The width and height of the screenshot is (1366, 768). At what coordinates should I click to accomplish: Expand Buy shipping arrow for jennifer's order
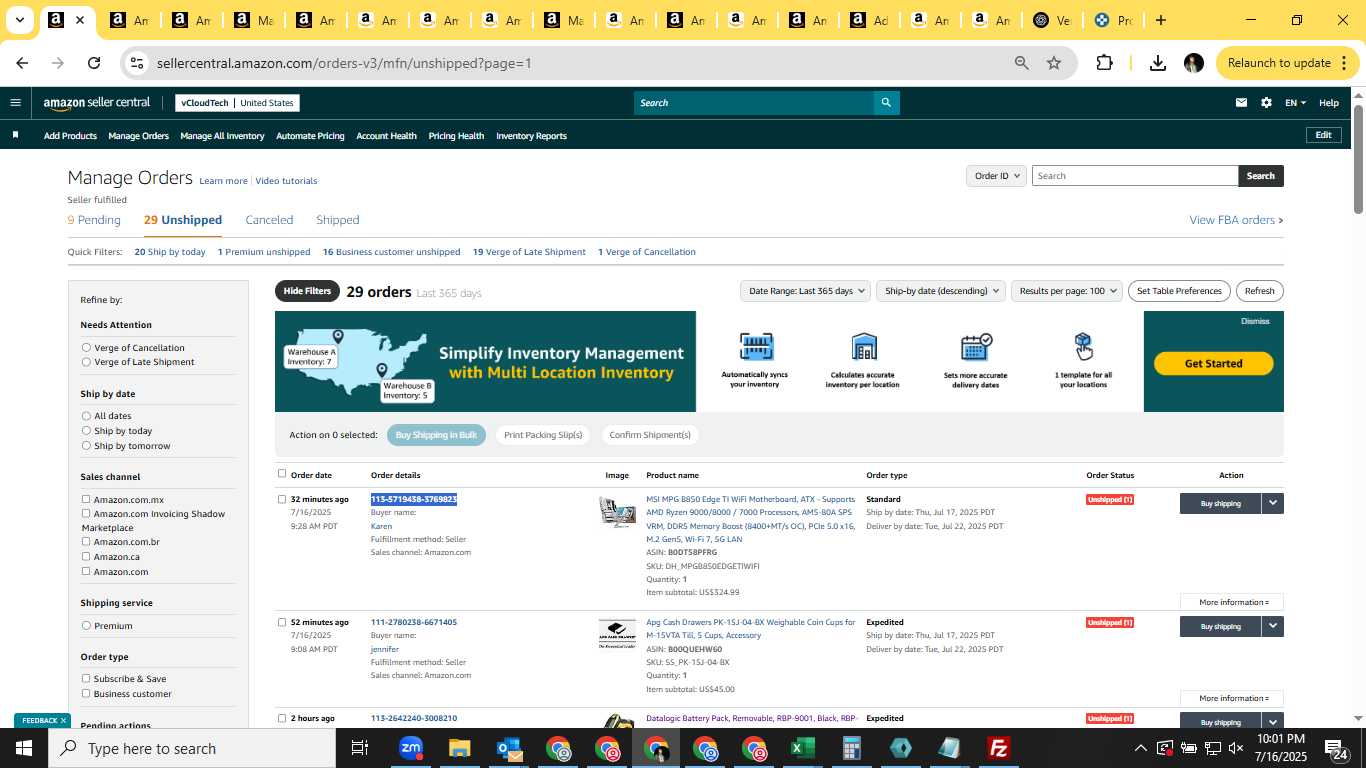click(1272, 626)
